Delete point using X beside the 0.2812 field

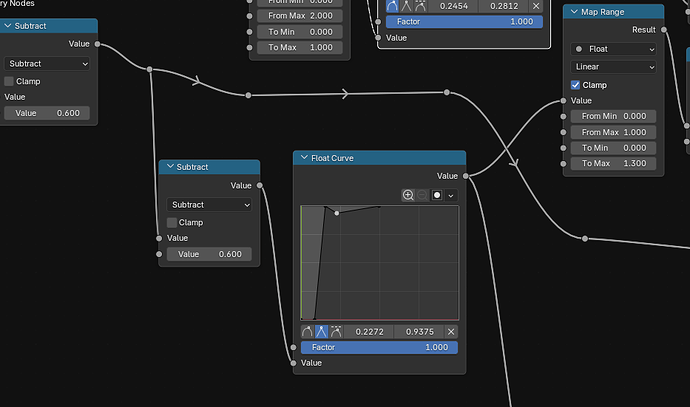click(536, 6)
